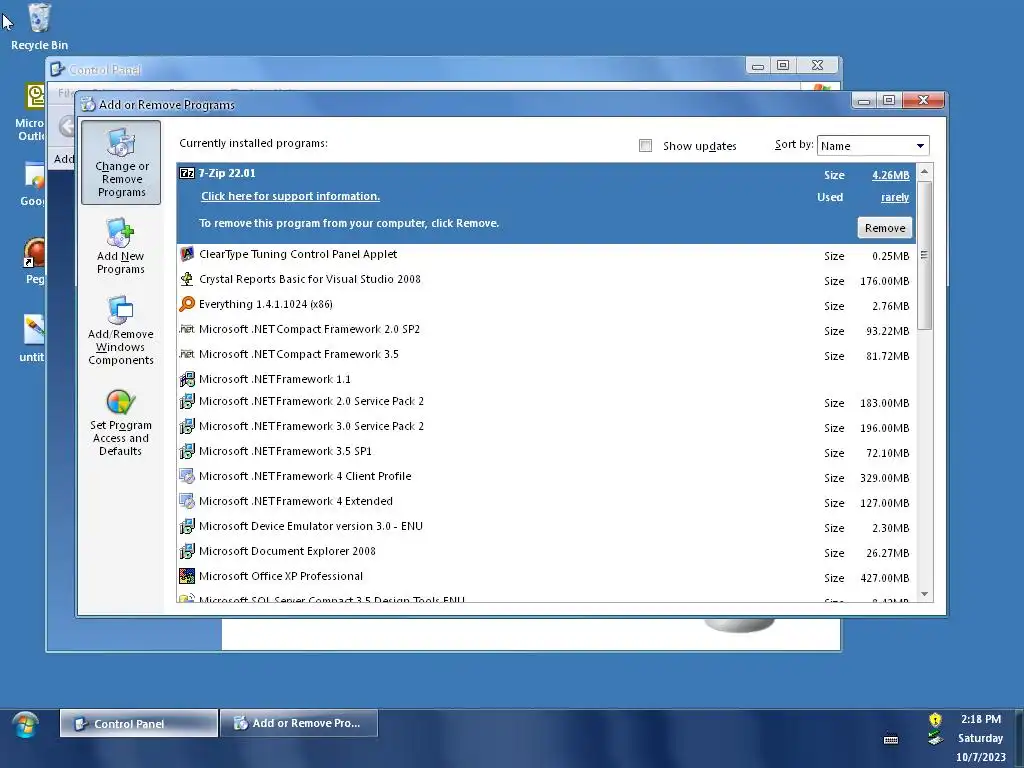Open the Change or Remove Programs pane
Viewport: 1024px width, 768px height.
[x=121, y=163]
